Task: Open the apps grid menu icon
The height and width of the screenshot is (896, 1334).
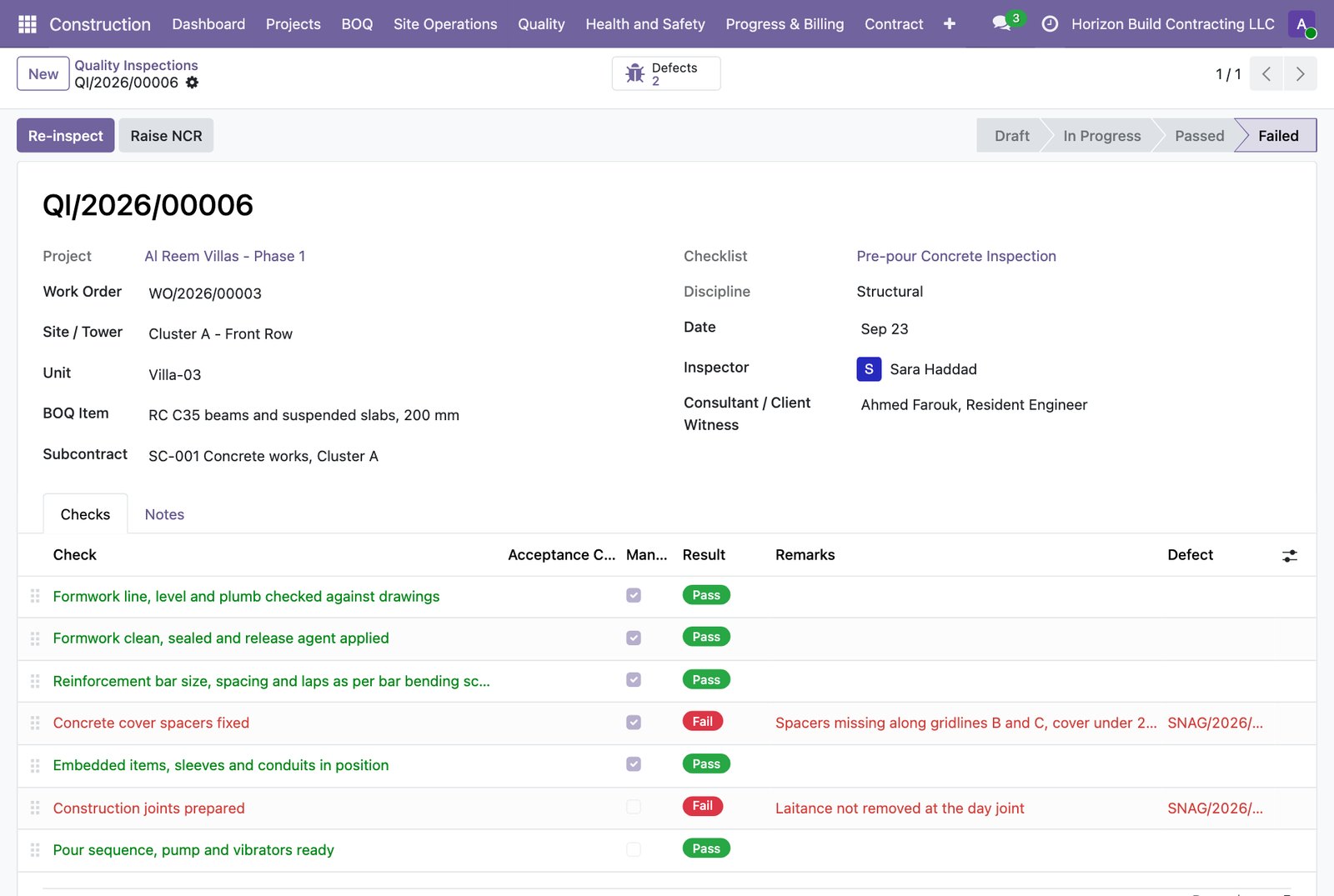Action: click(27, 24)
